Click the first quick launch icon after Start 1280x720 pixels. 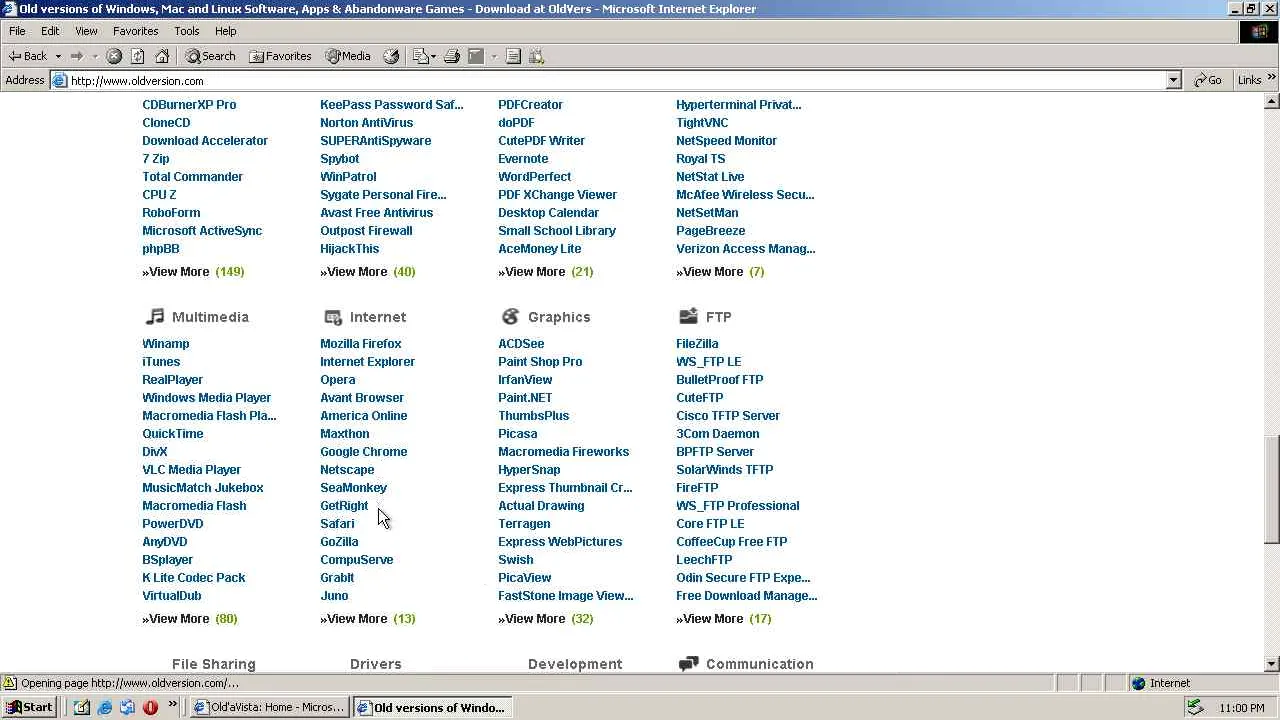click(x=81, y=707)
